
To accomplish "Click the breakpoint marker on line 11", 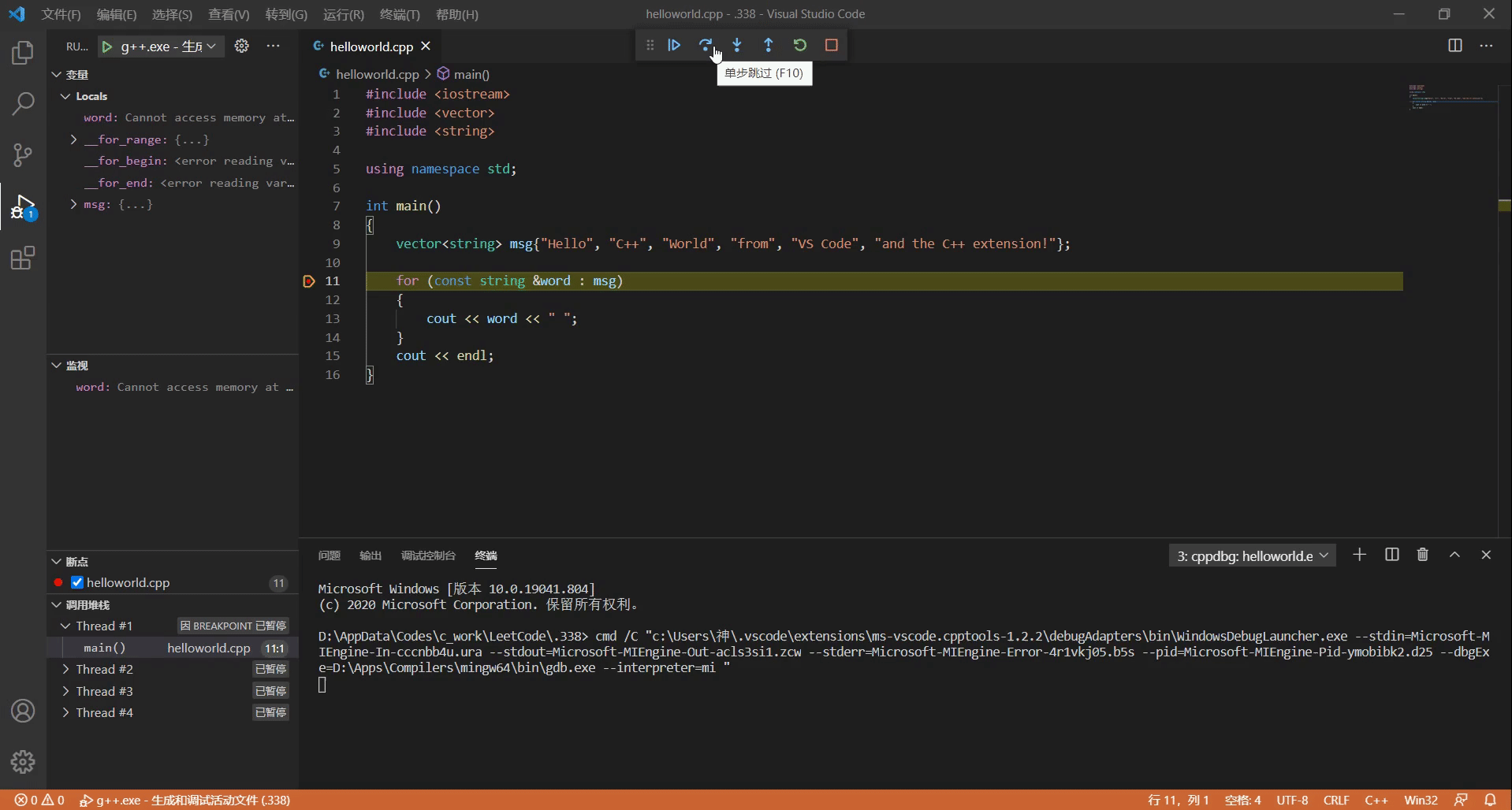I will (x=309, y=281).
